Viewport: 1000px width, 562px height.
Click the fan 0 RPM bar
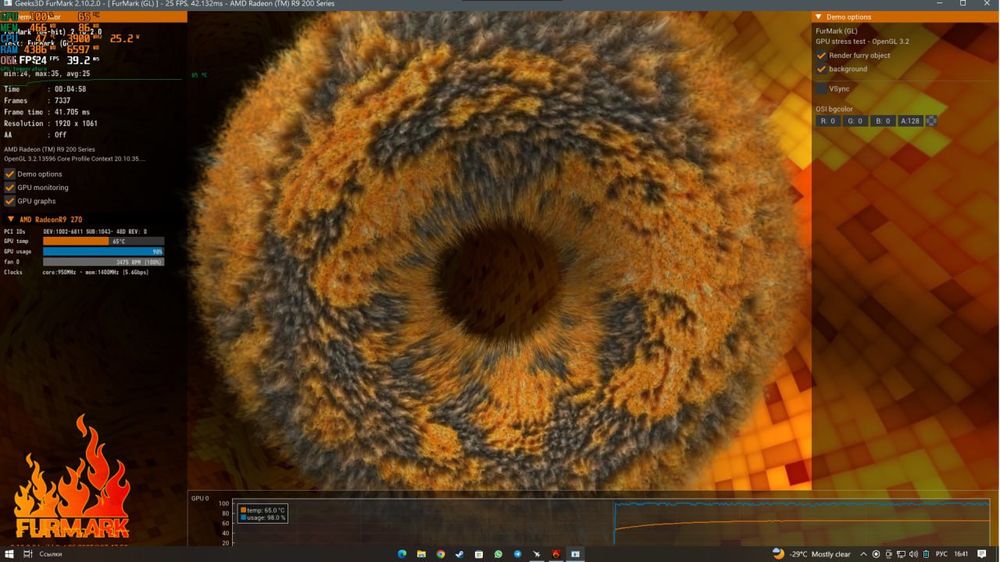tap(103, 262)
